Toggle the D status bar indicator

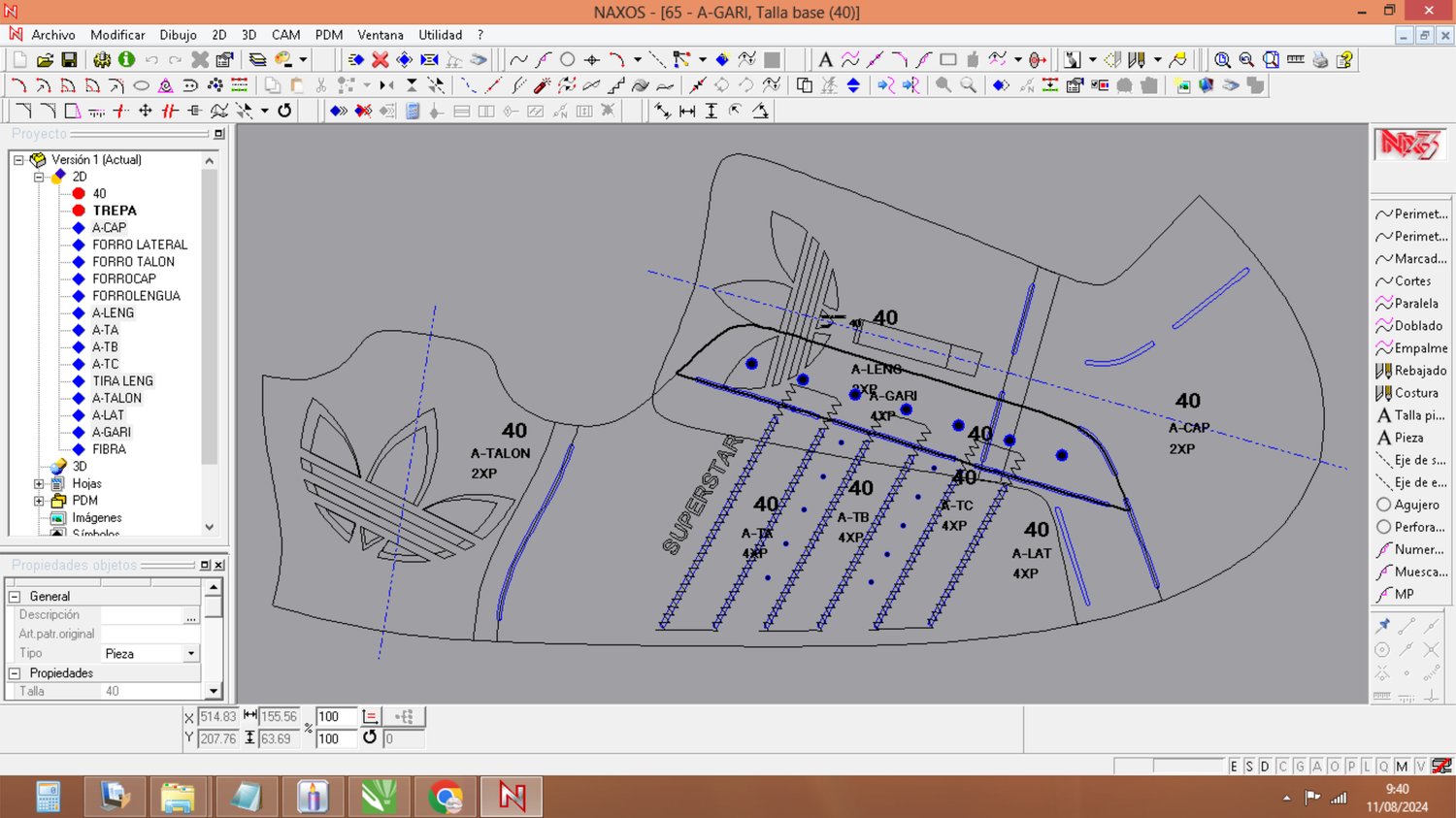pos(1265,767)
